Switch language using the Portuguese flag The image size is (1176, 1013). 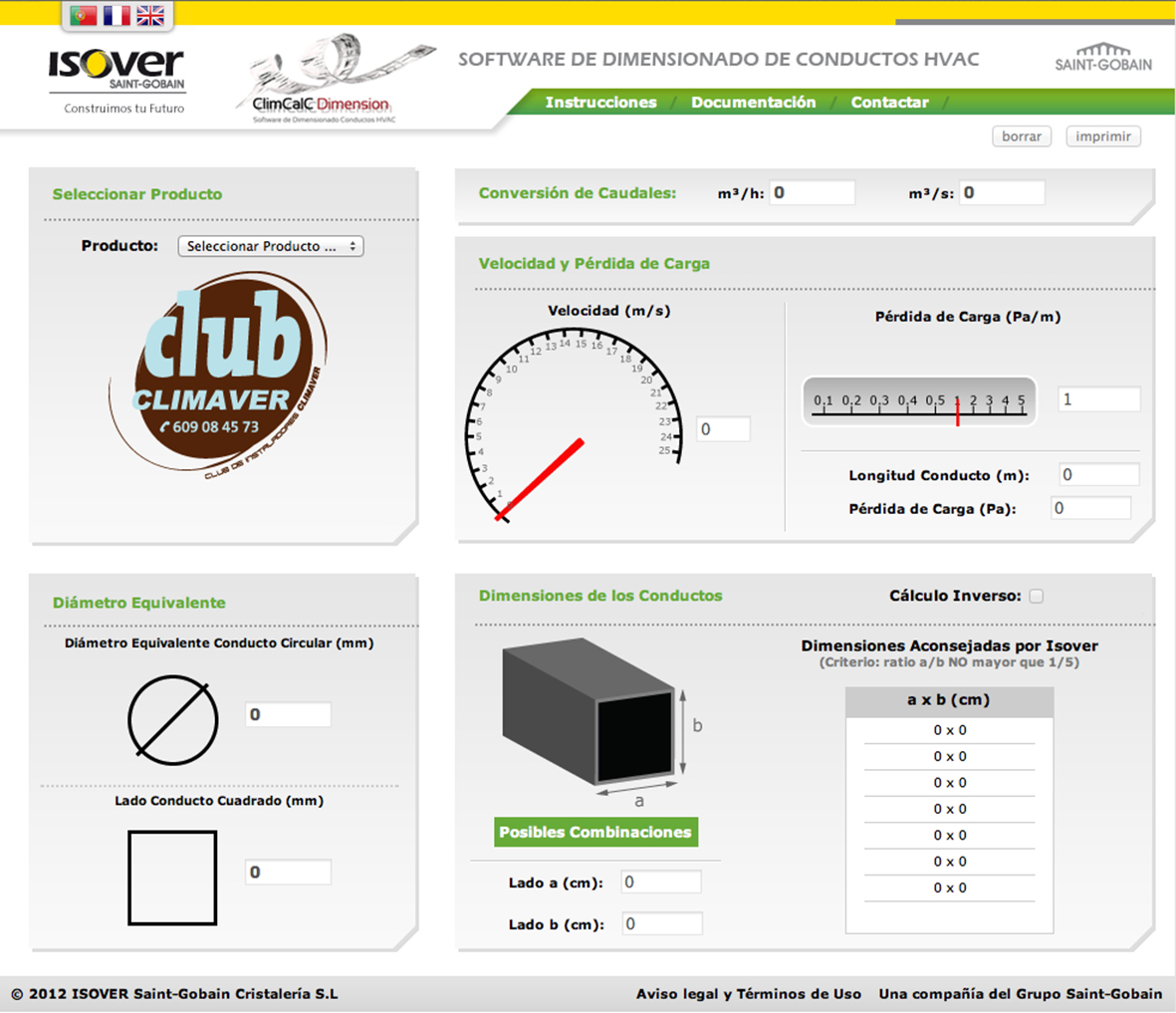click(x=84, y=15)
